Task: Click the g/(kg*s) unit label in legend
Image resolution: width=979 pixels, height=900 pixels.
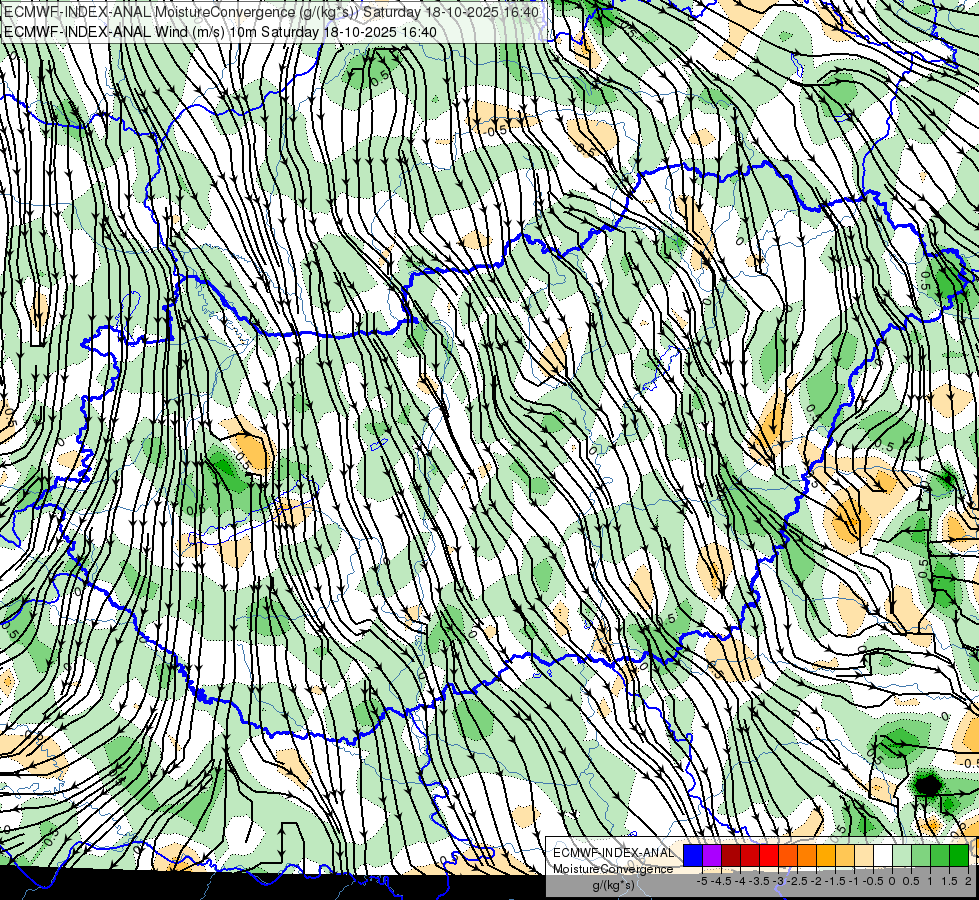Action: click(613, 885)
